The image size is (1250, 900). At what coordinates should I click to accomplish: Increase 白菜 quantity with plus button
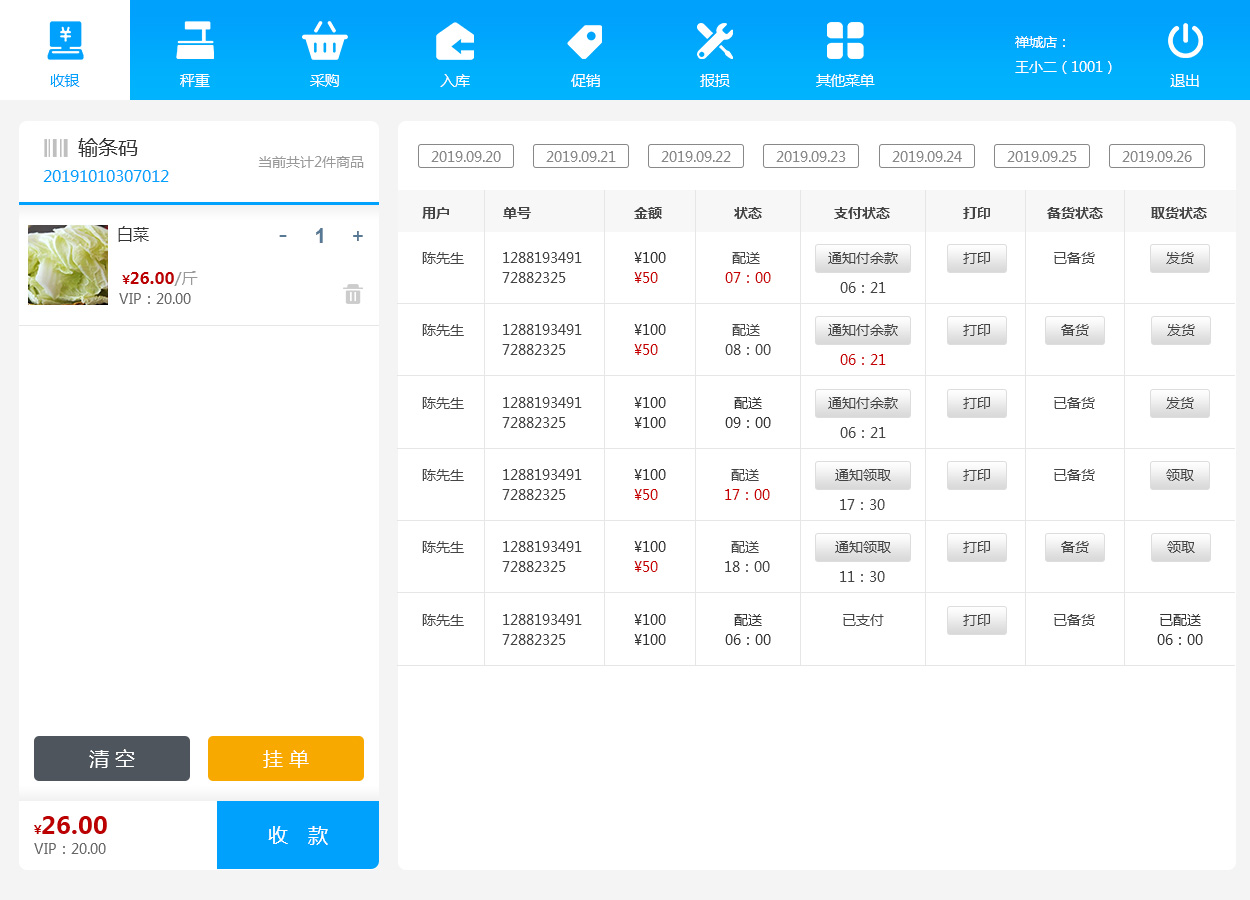point(357,236)
